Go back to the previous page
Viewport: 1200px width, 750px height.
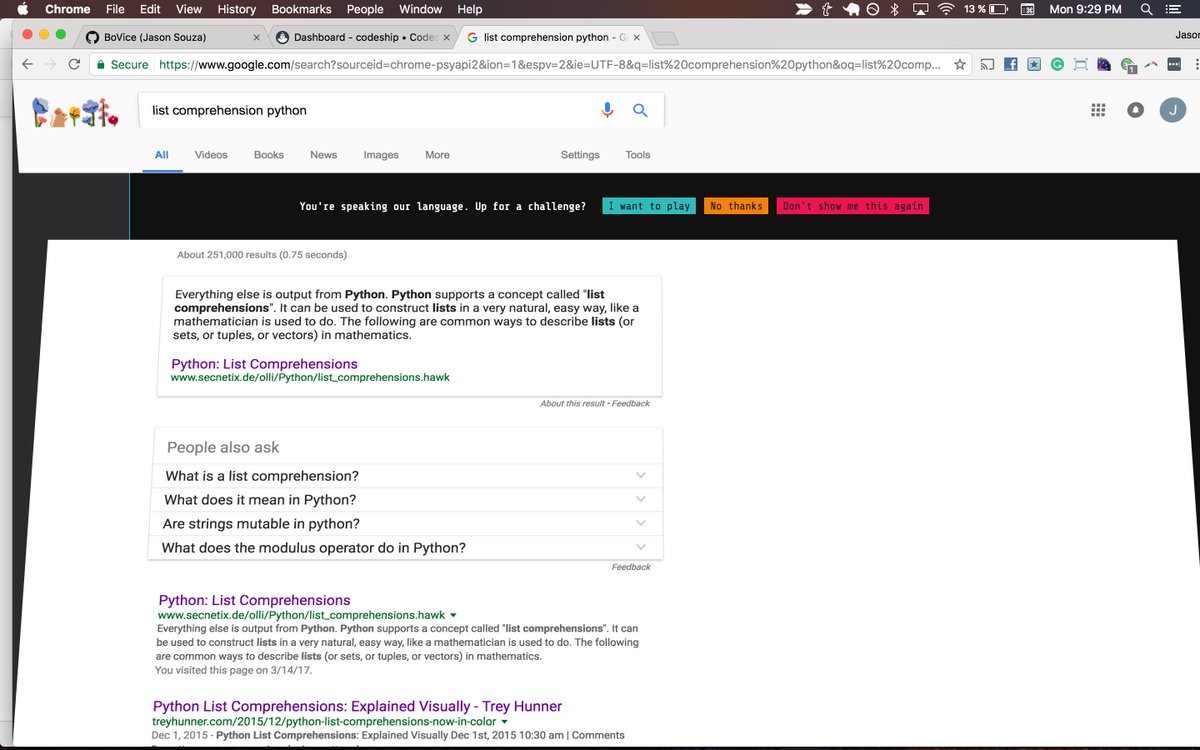click(27, 64)
